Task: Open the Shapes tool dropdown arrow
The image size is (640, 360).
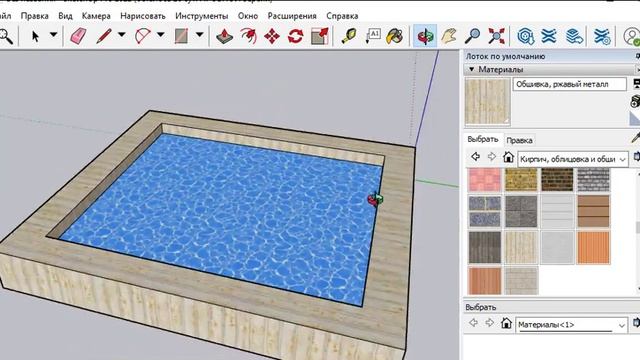Action: coord(200,35)
